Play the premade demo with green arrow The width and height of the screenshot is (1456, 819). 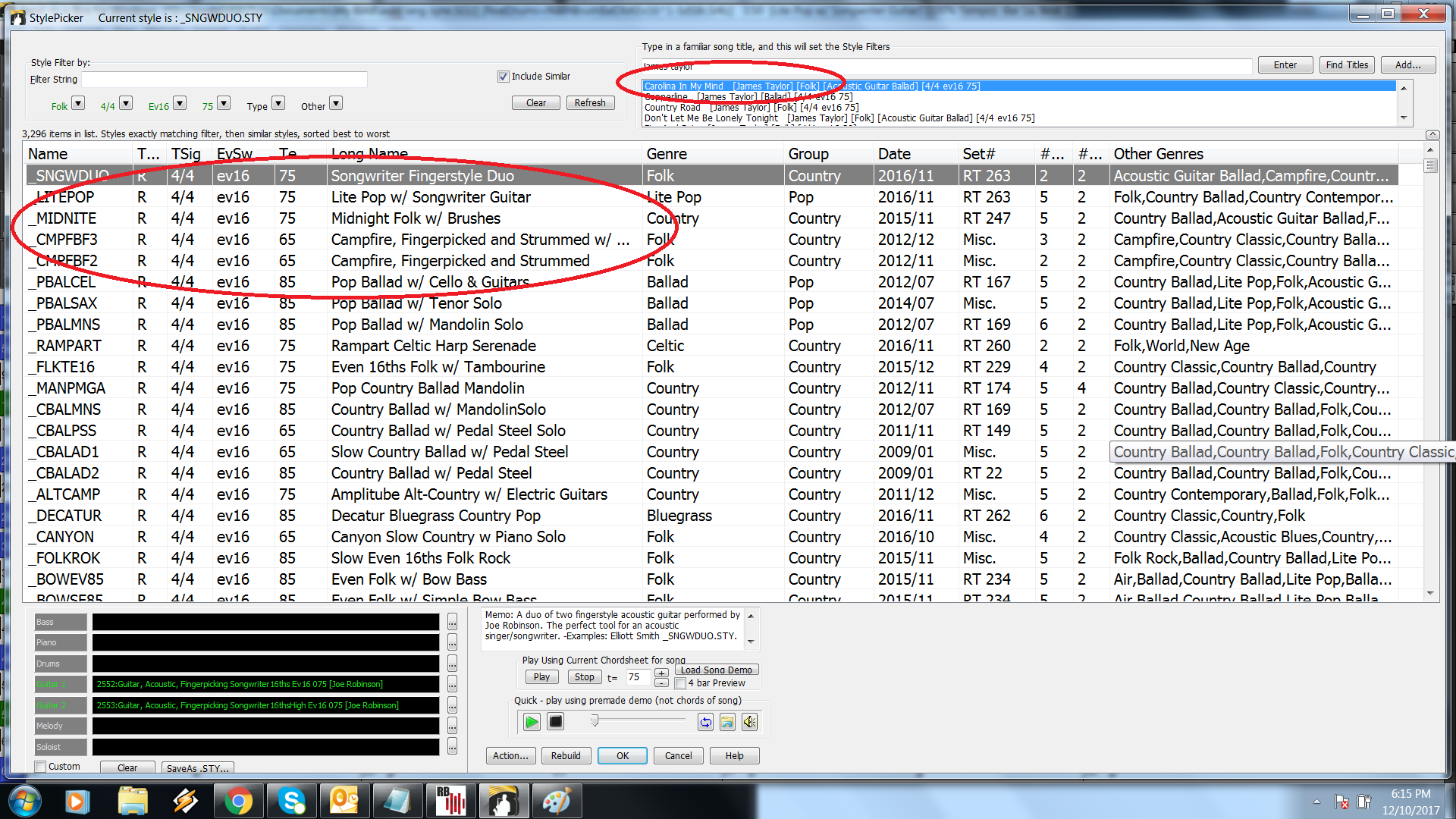[532, 721]
